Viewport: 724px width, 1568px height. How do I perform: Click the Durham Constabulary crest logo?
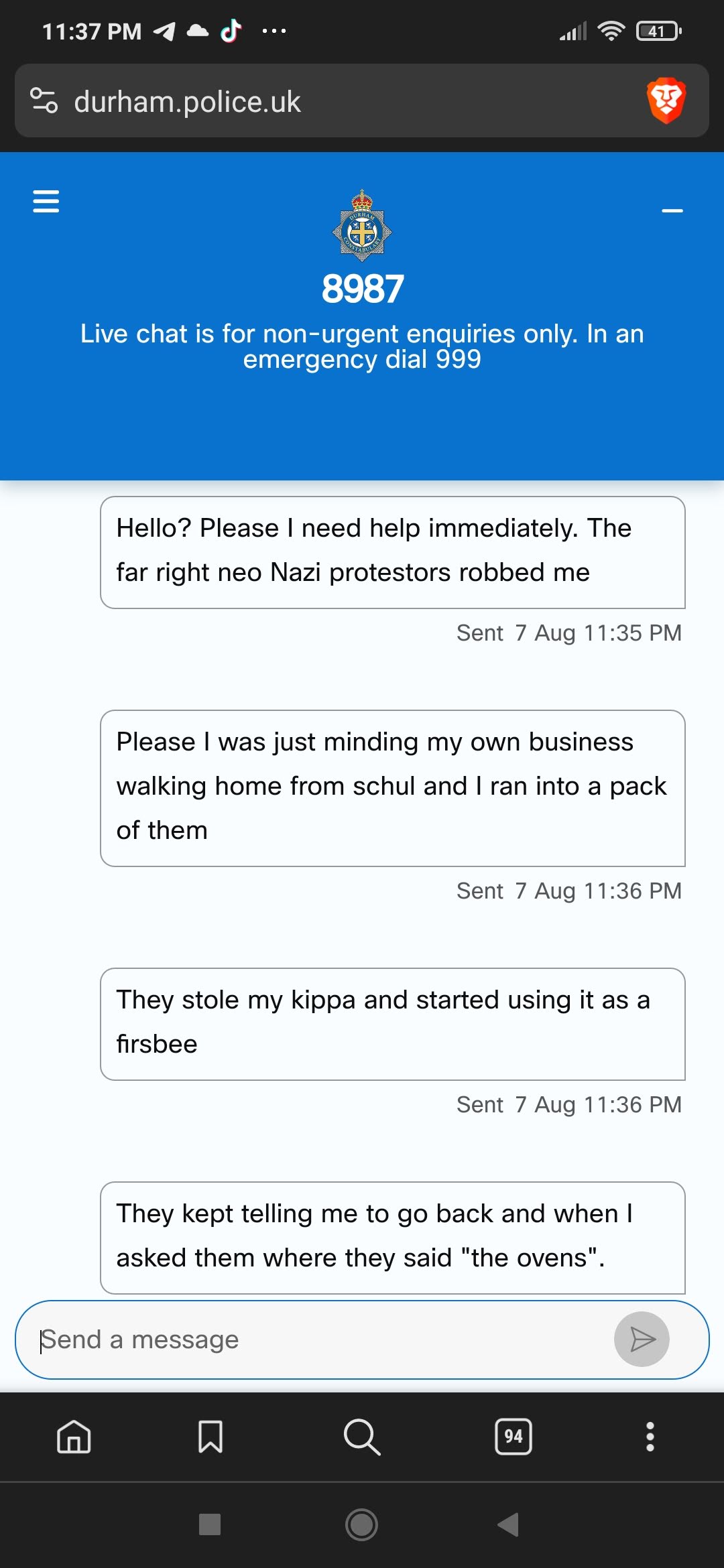(x=362, y=226)
